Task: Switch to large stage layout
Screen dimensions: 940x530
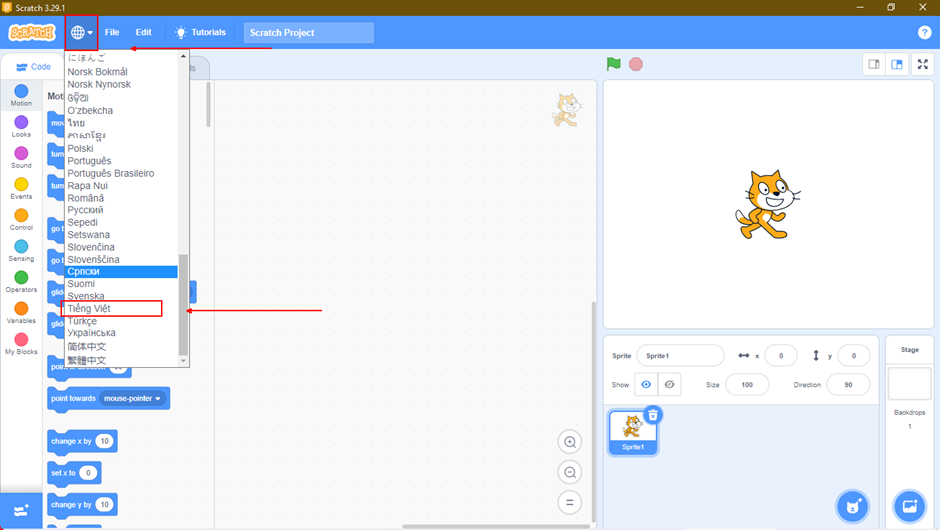Action: [897, 64]
